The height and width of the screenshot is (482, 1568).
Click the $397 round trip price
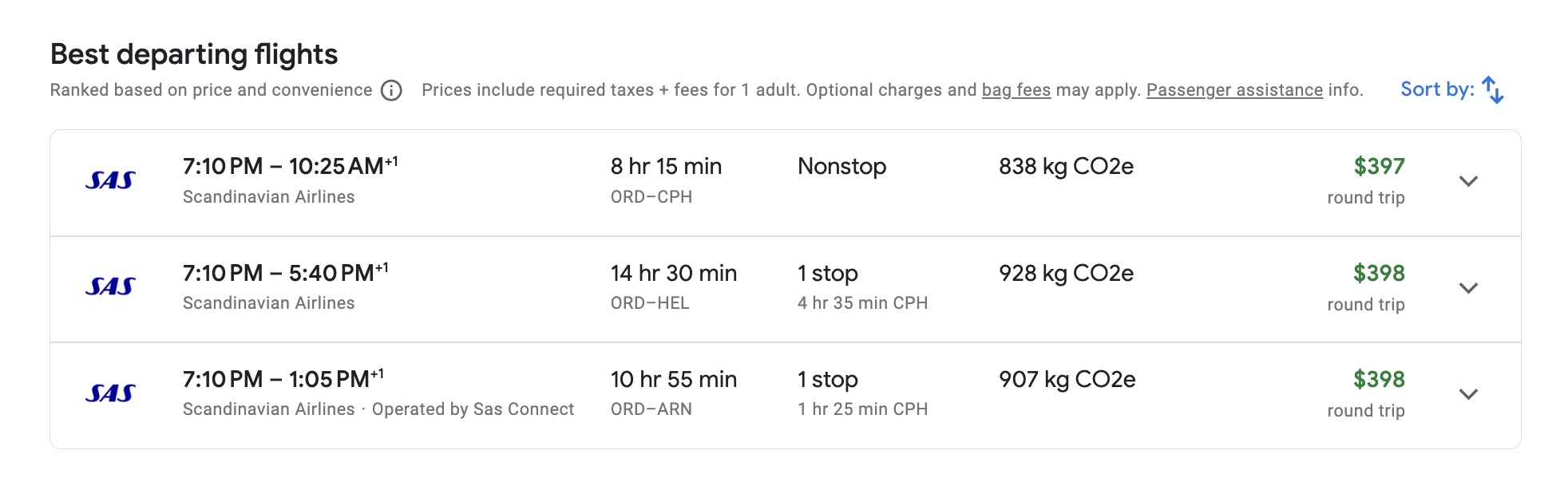tap(1379, 167)
